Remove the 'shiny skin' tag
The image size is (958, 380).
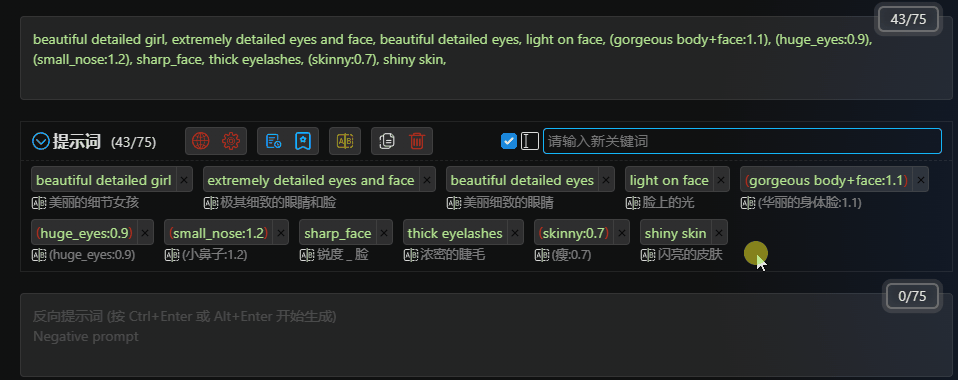(719, 233)
